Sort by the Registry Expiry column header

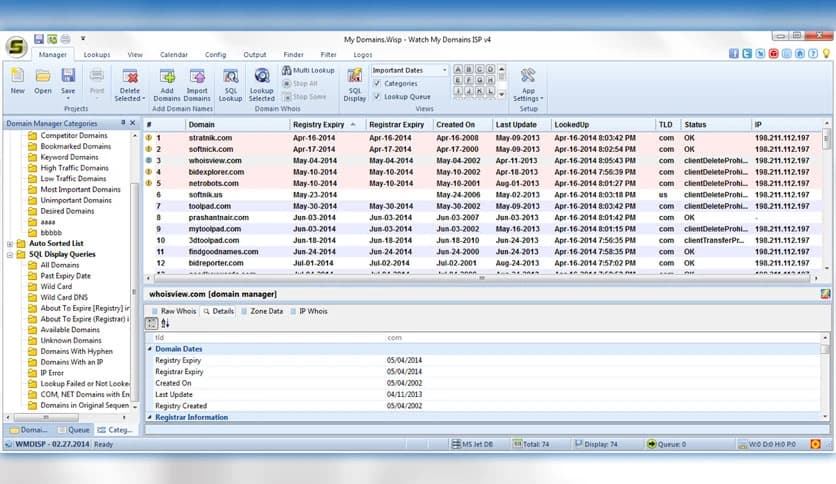coord(321,124)
